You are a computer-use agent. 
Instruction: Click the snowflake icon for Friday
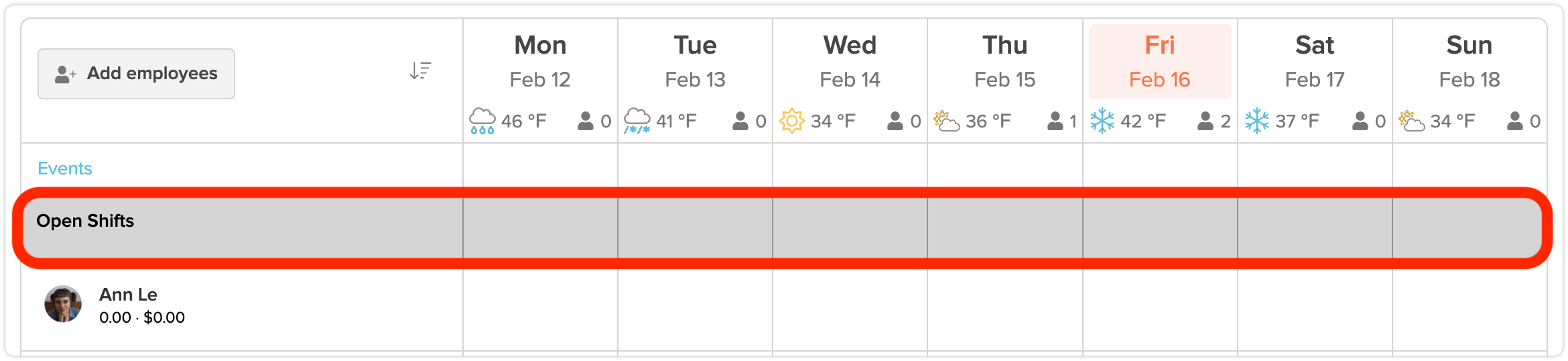click(1102, 121)
